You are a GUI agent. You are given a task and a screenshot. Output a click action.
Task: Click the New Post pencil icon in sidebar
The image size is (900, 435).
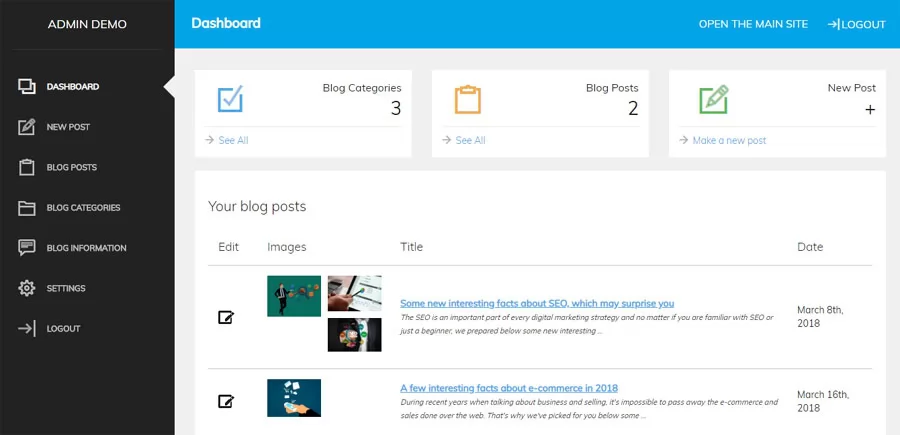(x=26, y=127)
